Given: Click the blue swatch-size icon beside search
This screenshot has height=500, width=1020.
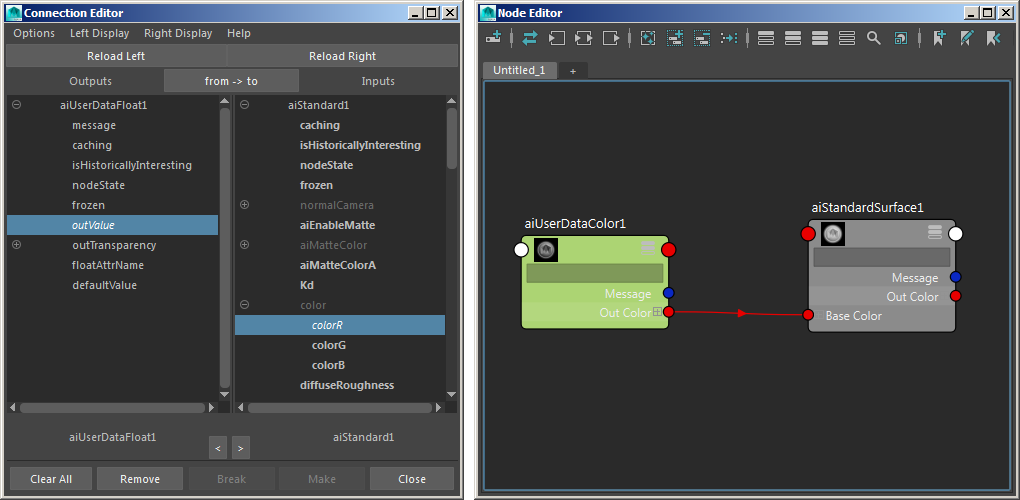Looking at the screenshot, I should coord(900,38).
